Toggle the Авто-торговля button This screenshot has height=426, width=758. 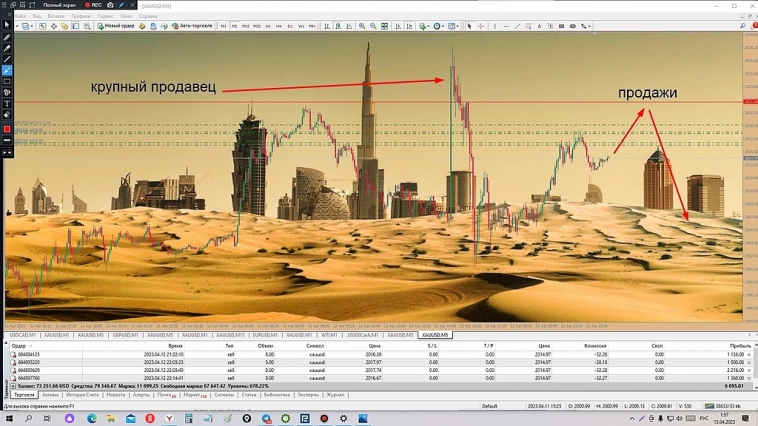(x=192, y=26)
